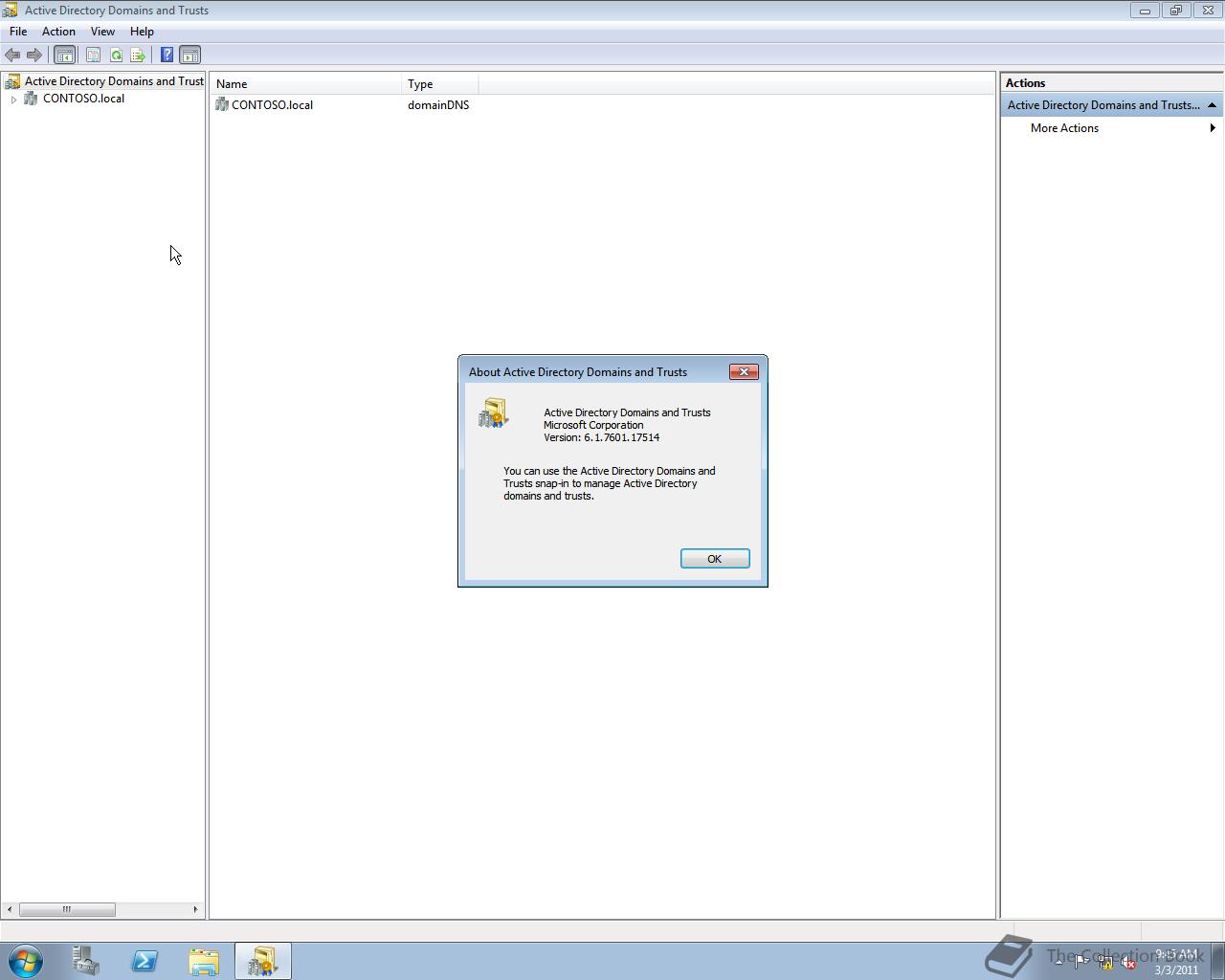Click the Version 6.1.7601.17514 text
Viewport: 1225px width, 980px height.
point(601,437)
